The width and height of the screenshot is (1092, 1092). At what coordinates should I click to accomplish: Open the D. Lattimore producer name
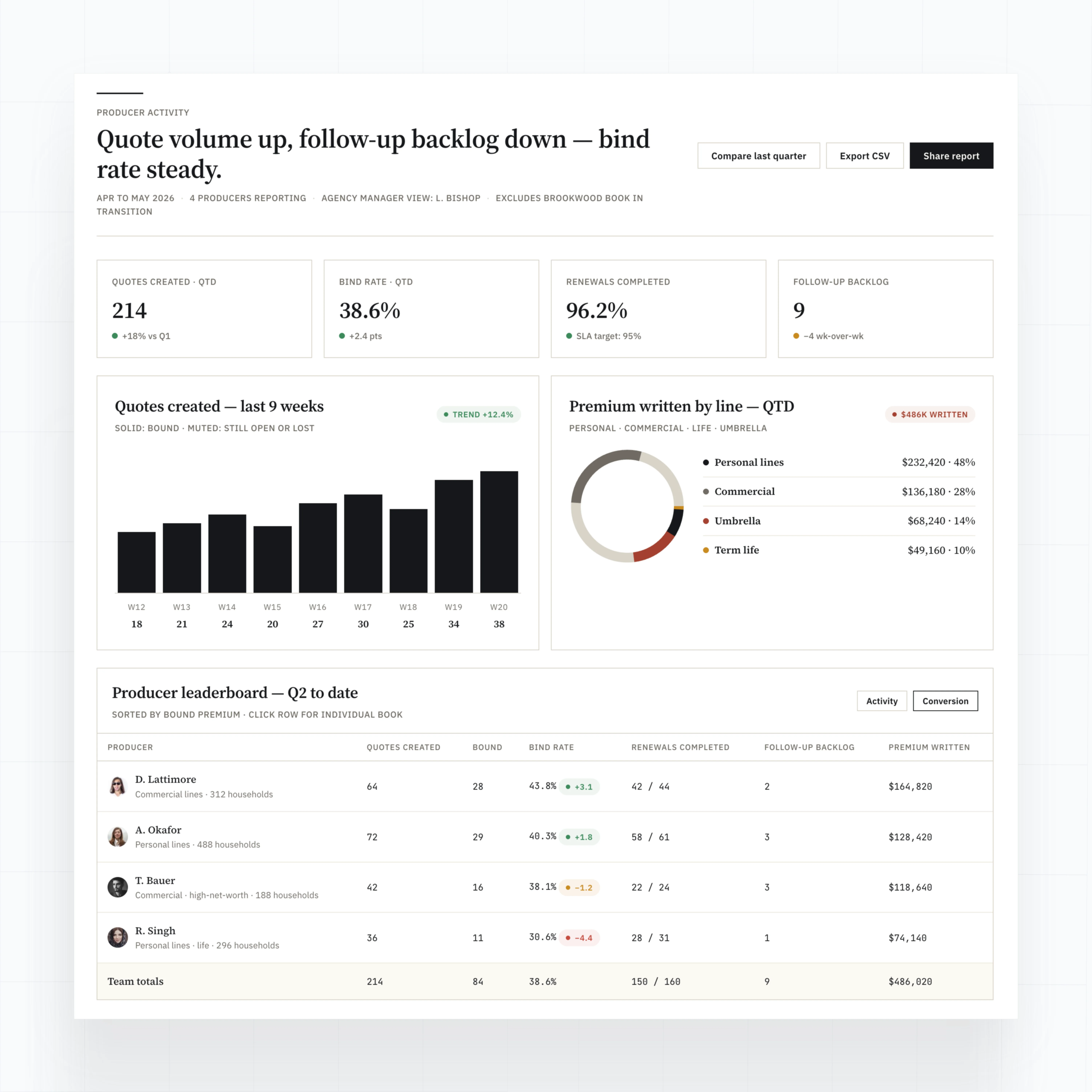click(166, 780)
